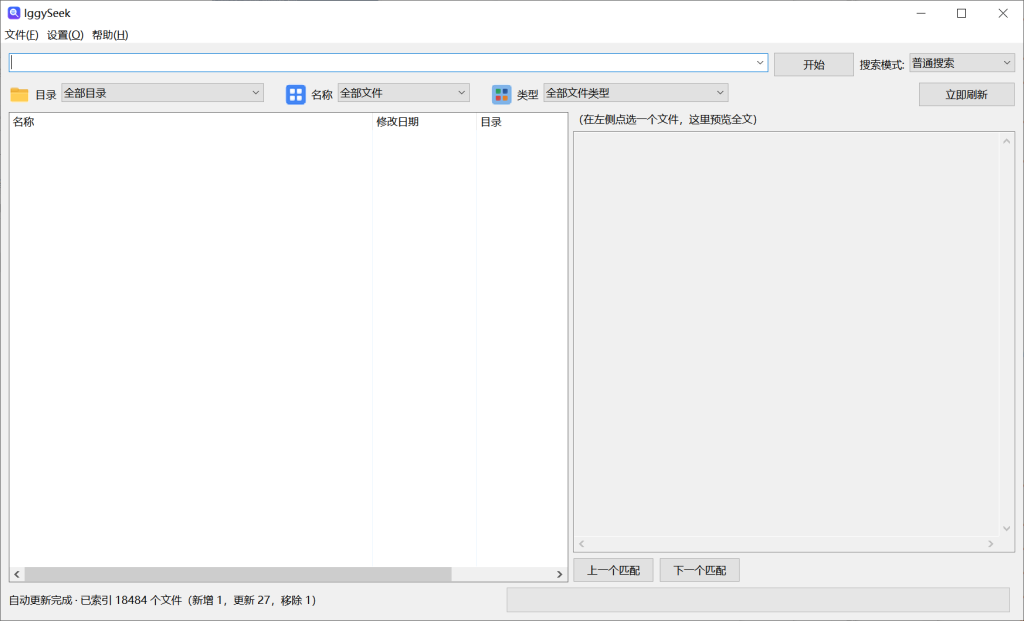1024x621 pixels.
Task: Click preview pane horizontal scrollbar left arrow
Action: tap(581, 543)
